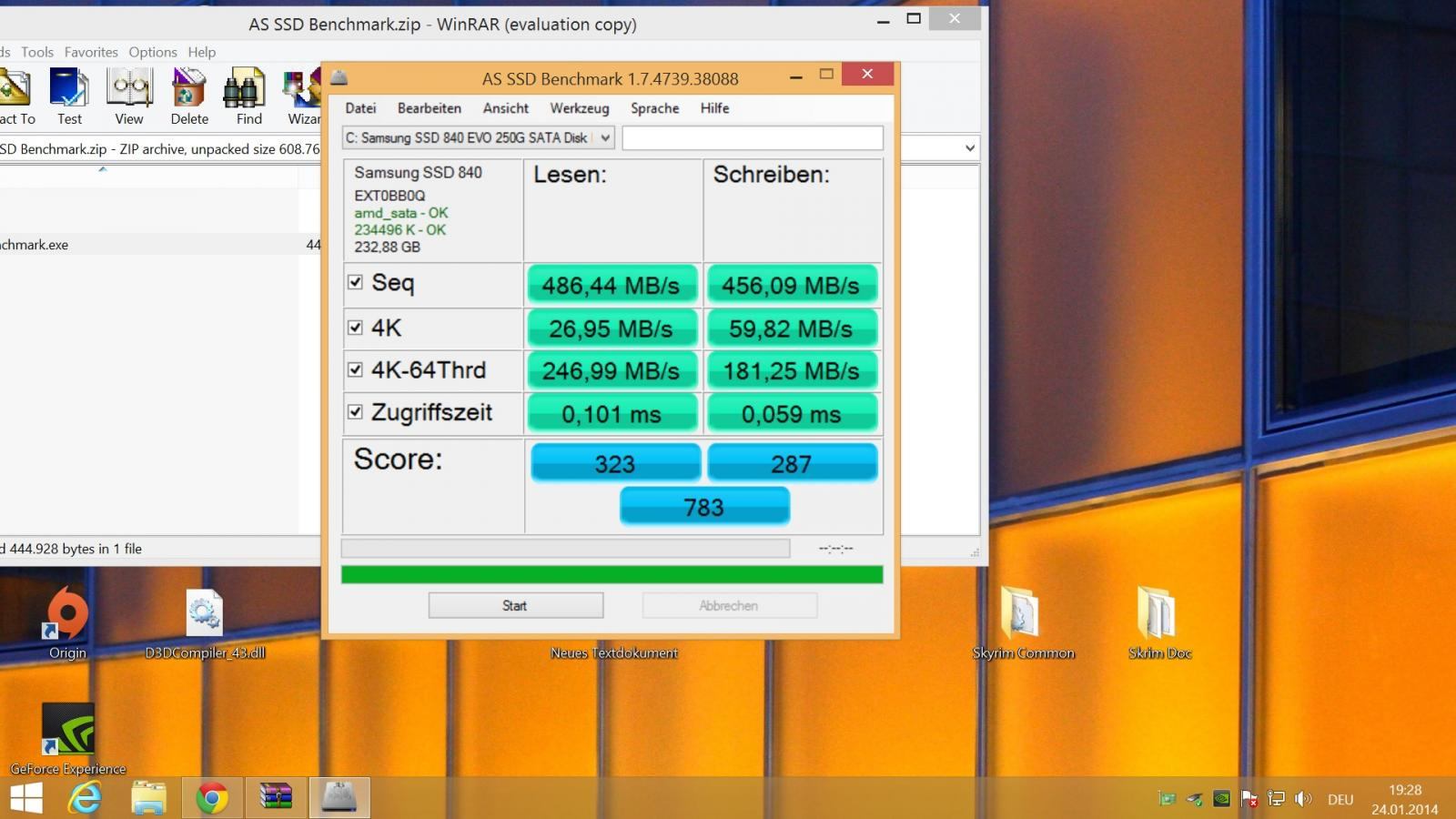Click the WinRAR Delete toolbar icon
The width and height of the screenshot is (1456, 819).
(x=189, y=87)
